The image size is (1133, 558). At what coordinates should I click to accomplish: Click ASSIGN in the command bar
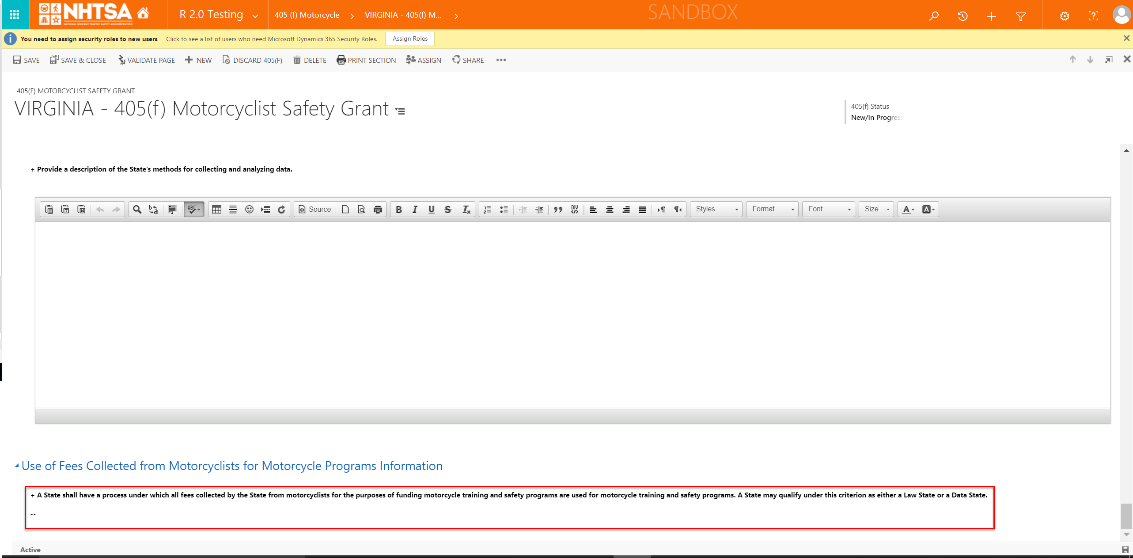click(423, 60)
